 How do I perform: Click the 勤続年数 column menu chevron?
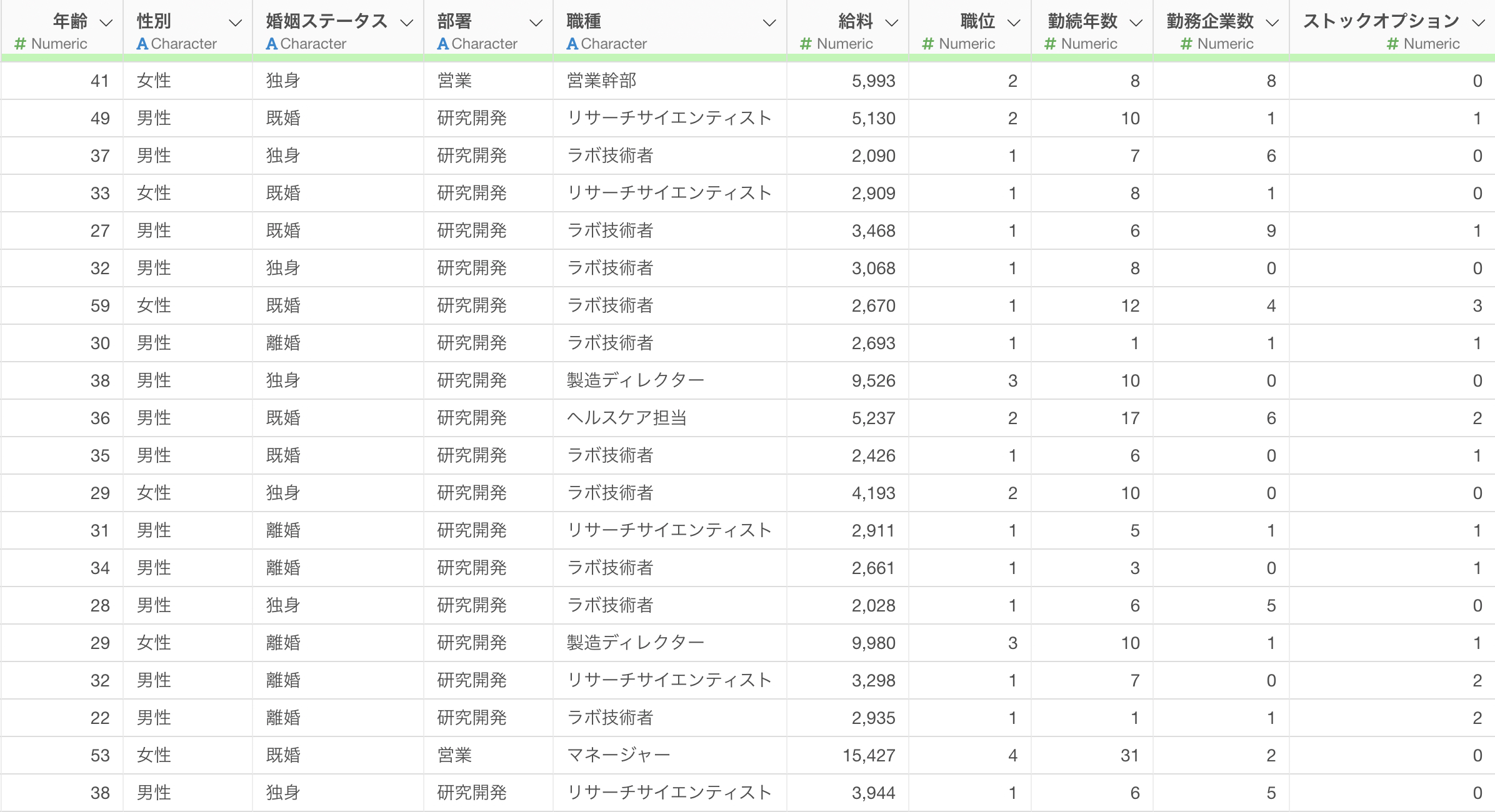coord(1136,23)
